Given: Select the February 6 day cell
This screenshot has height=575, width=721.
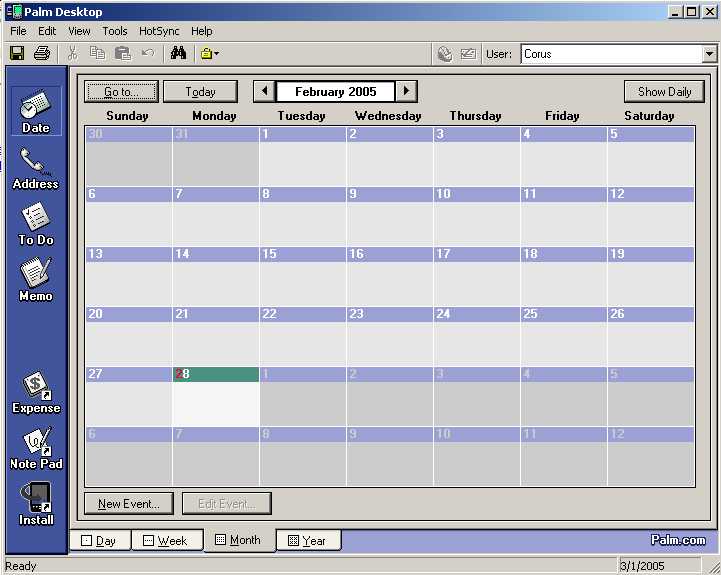Looking at the screenshot, I should coord(129,217).
